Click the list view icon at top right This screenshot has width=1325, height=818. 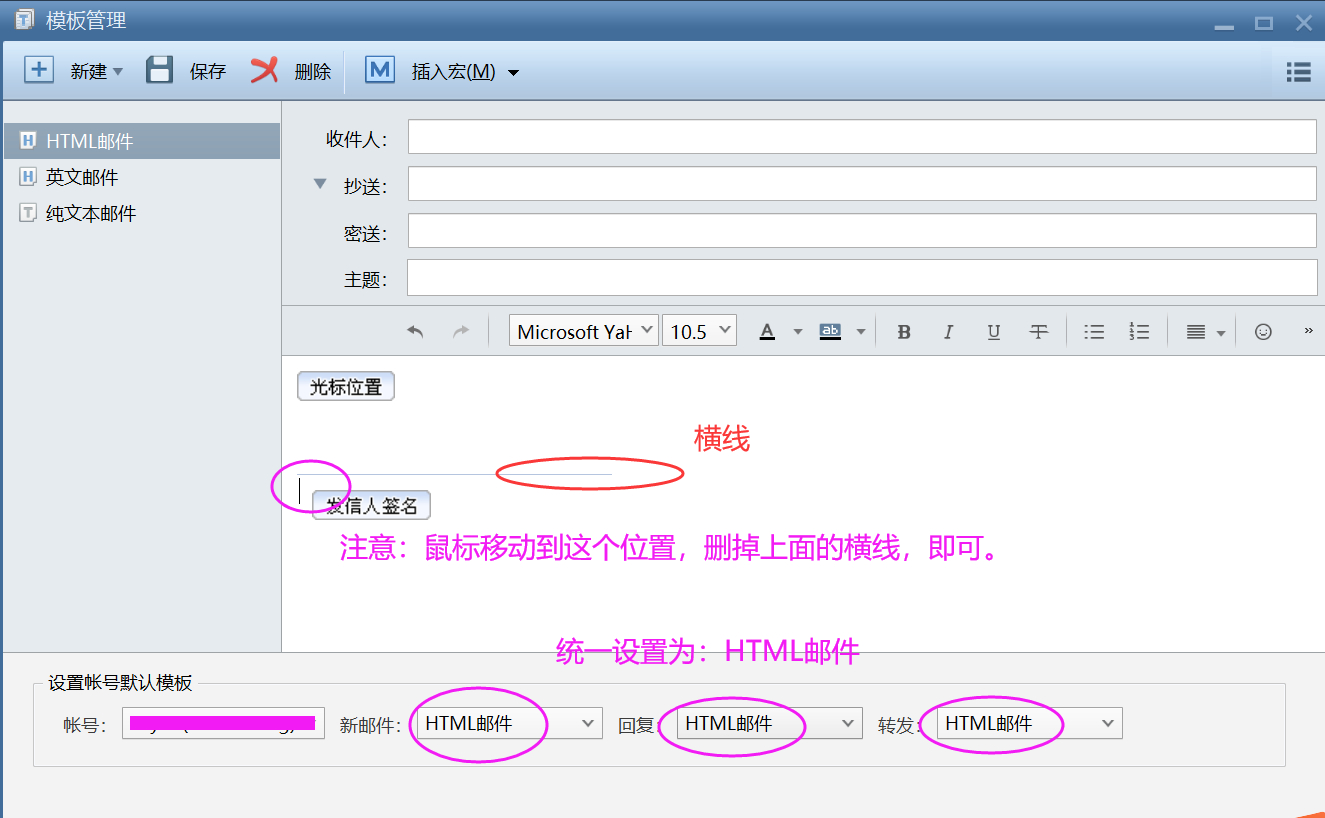pyautogui.click(x=1297, y=71)
